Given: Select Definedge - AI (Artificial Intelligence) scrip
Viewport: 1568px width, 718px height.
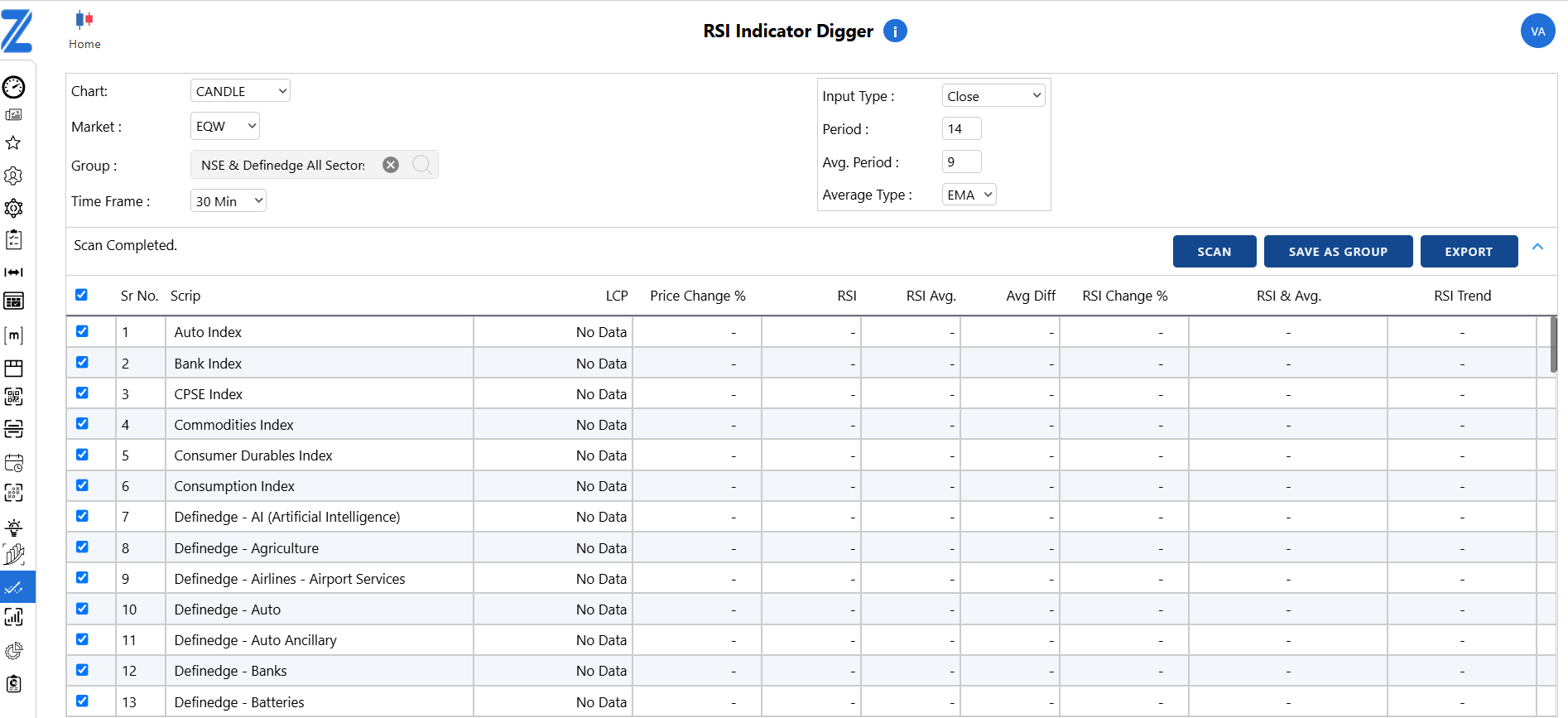Looking at the screenshot, I should click(287, 517).
